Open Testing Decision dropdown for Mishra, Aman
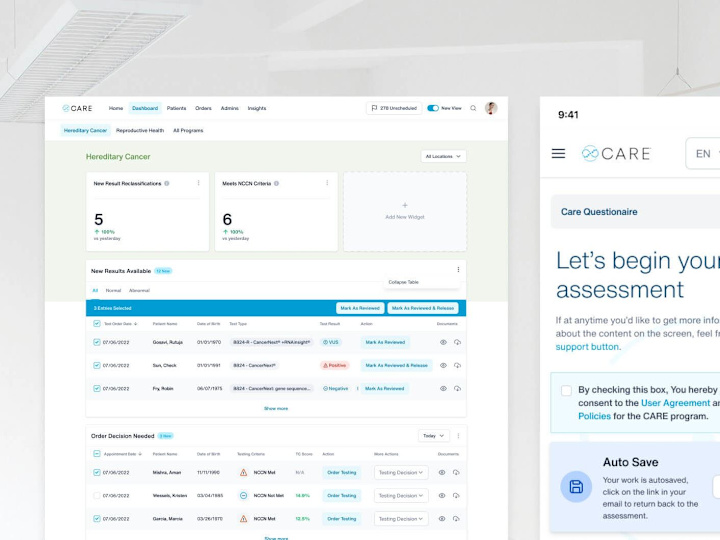This screenshot has width=720, height=540. pyautogui.click(x=401, y=472)
